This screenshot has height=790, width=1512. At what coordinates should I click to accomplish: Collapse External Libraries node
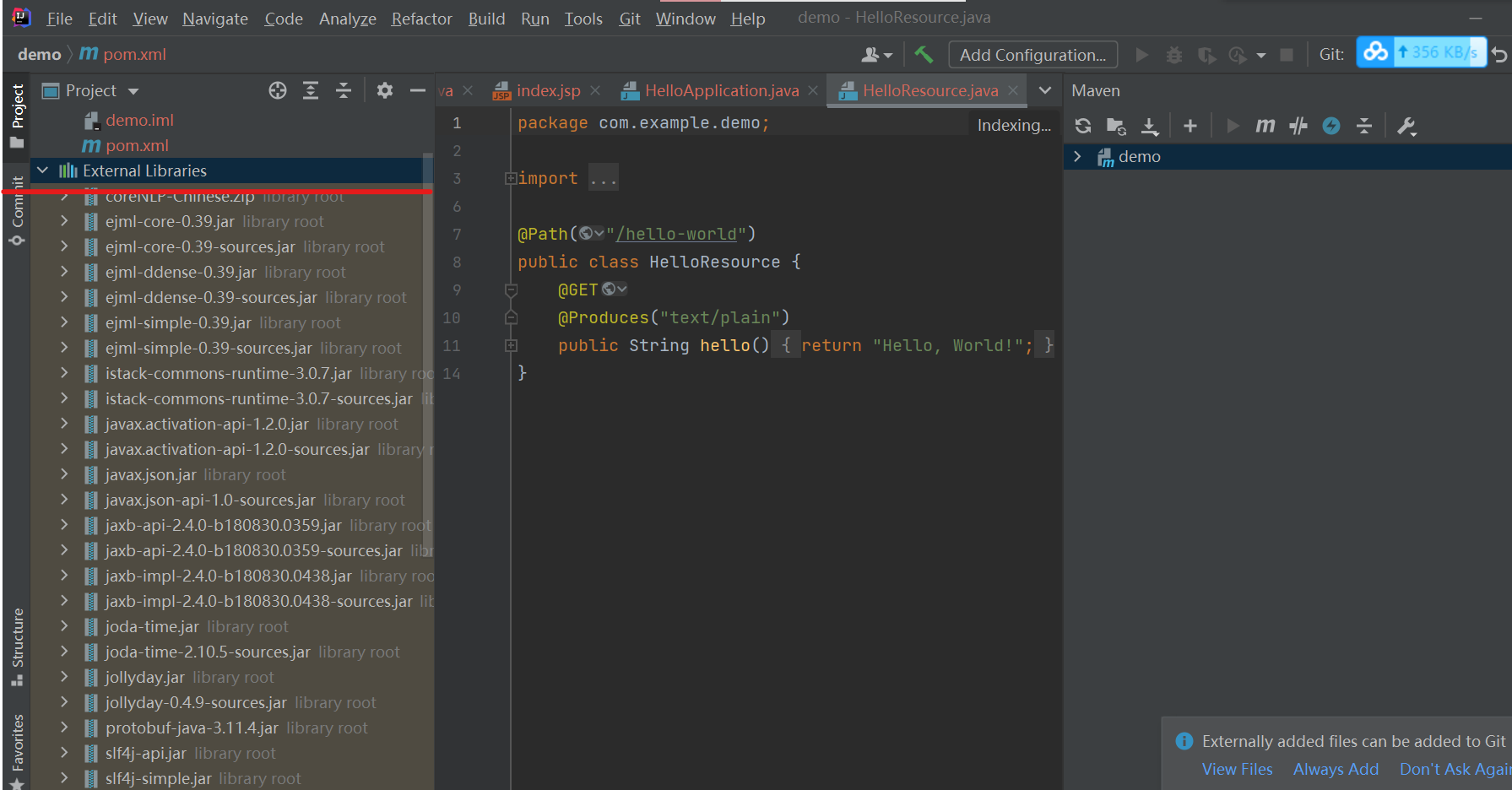click(x=43, y=170)
